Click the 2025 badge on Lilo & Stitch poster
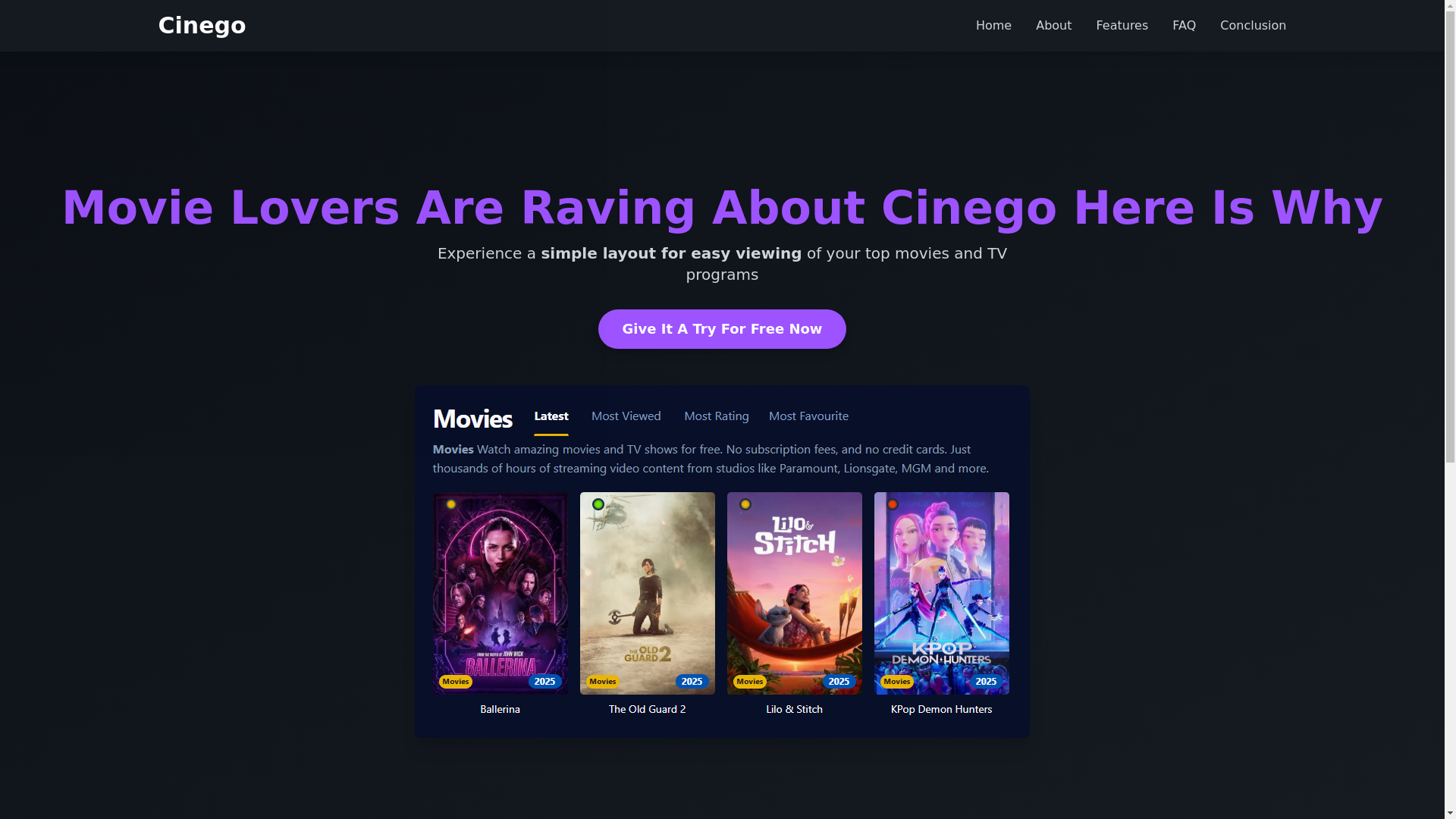 pyautogui.click(x=839, y=682)
